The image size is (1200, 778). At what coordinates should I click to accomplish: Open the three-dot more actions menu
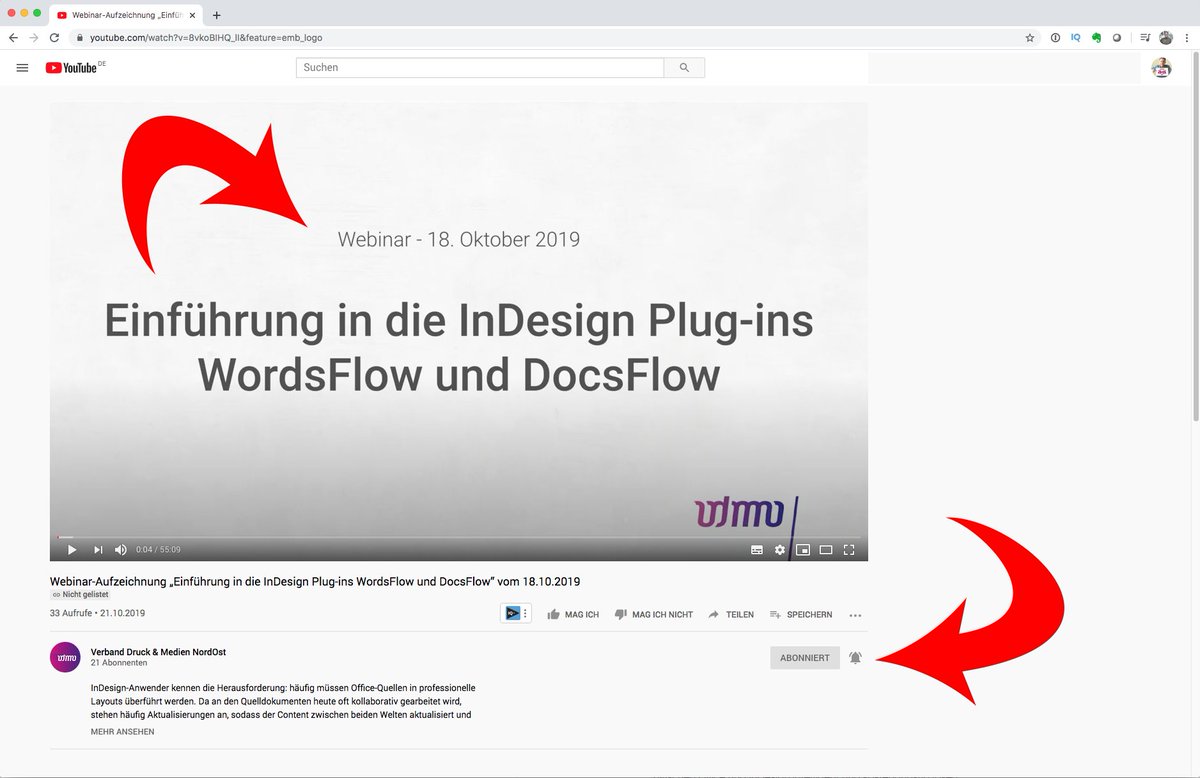[855, 615]
